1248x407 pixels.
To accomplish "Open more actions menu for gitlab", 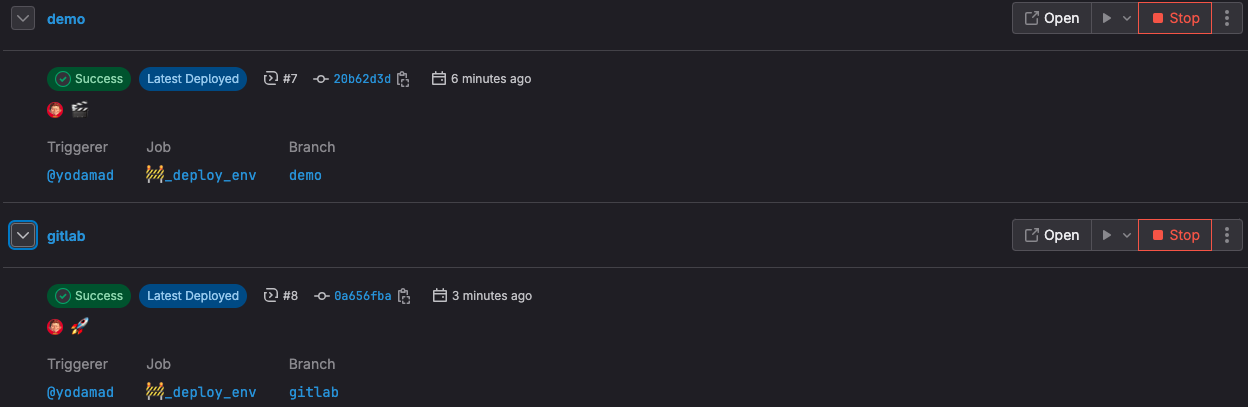I will [1227, 235].
